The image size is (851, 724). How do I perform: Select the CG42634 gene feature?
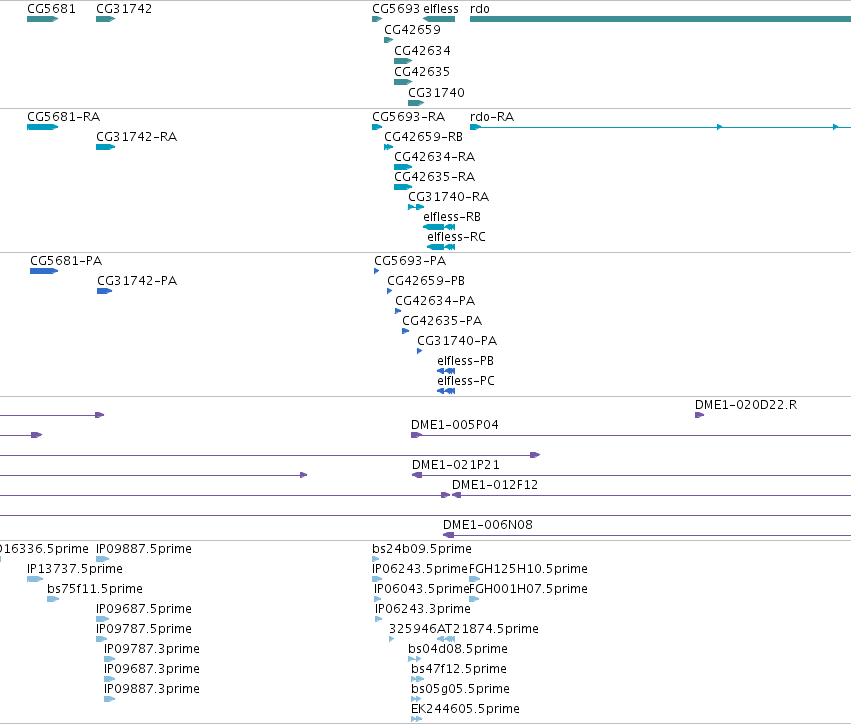(x=403, y=61)
